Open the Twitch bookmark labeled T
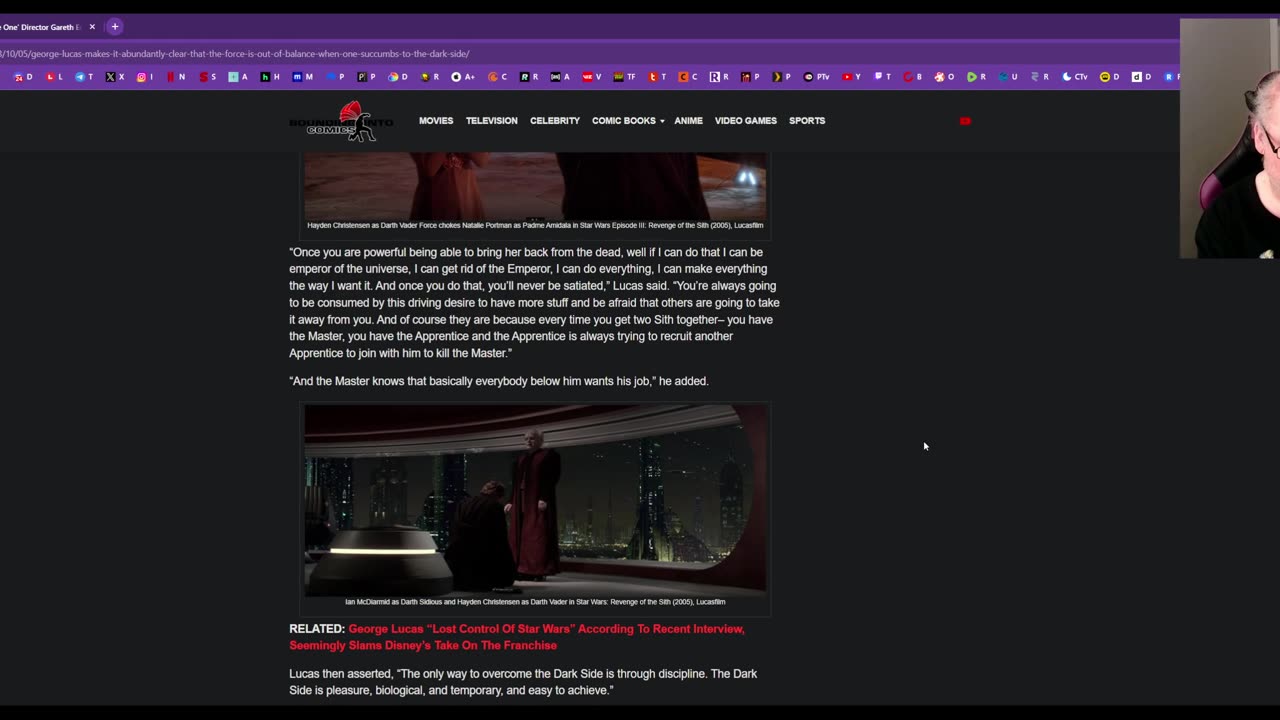 (882, 77)
